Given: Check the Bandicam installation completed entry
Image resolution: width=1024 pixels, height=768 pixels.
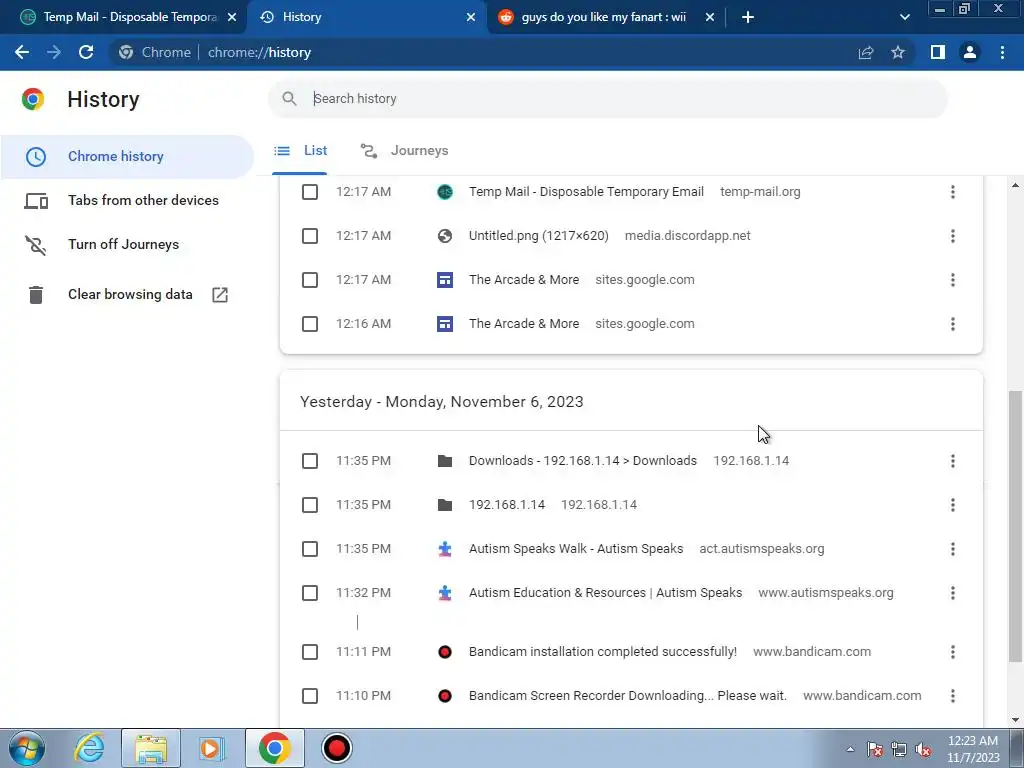Looking at the screenshot, I should (310, 652).
